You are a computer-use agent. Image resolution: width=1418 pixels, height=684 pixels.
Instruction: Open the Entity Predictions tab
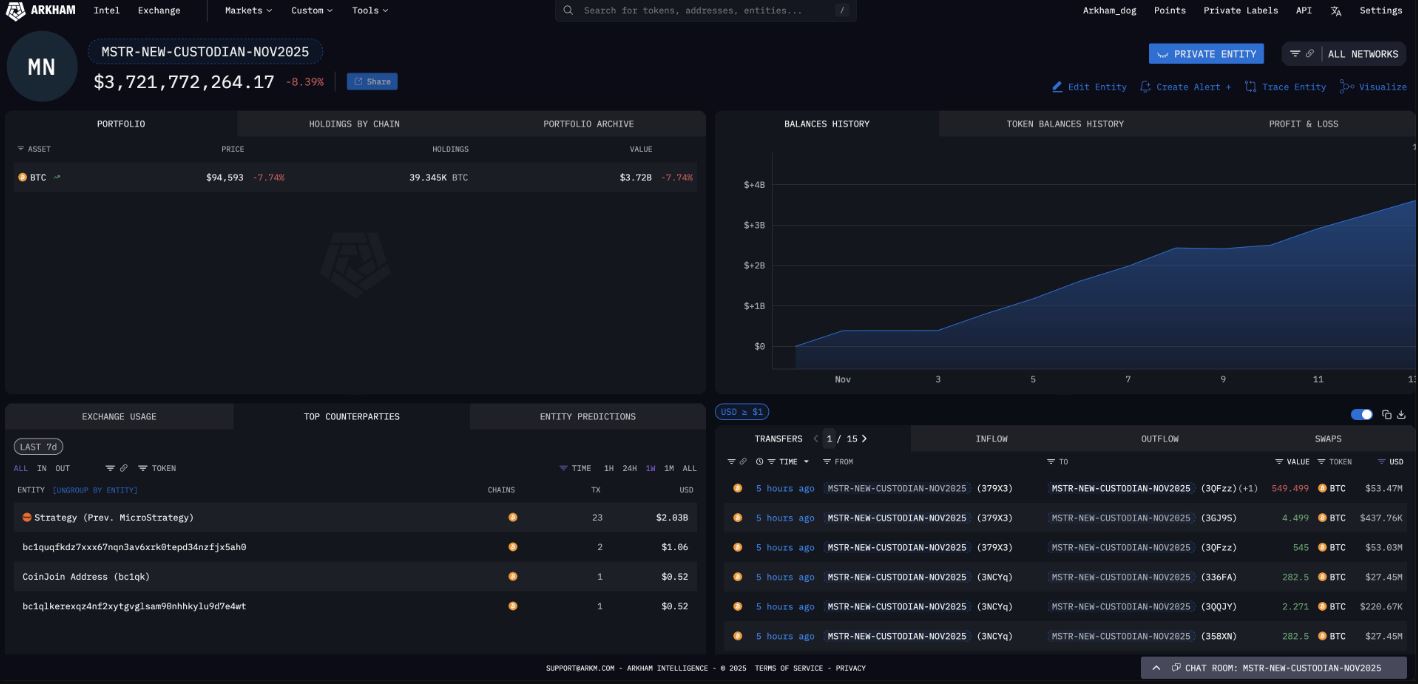[587, 417]
